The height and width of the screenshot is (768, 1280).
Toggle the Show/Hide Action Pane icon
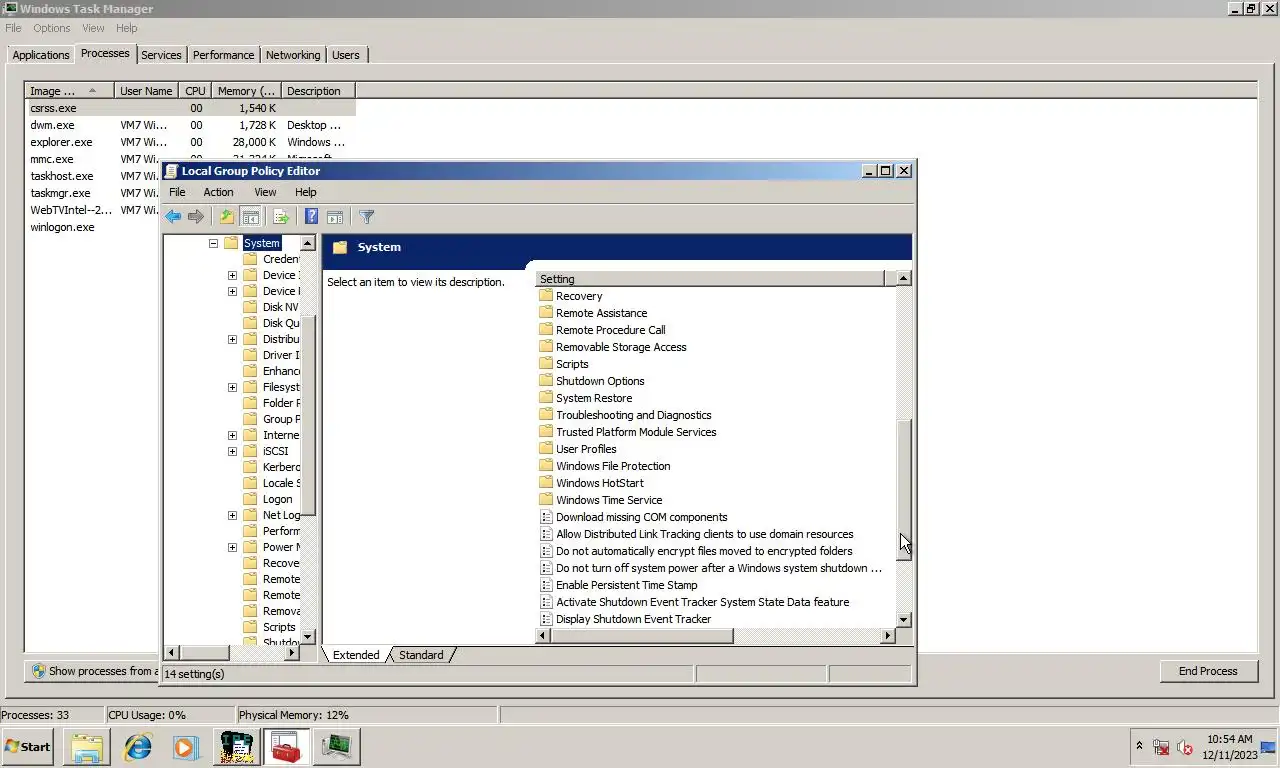point(335,217)
